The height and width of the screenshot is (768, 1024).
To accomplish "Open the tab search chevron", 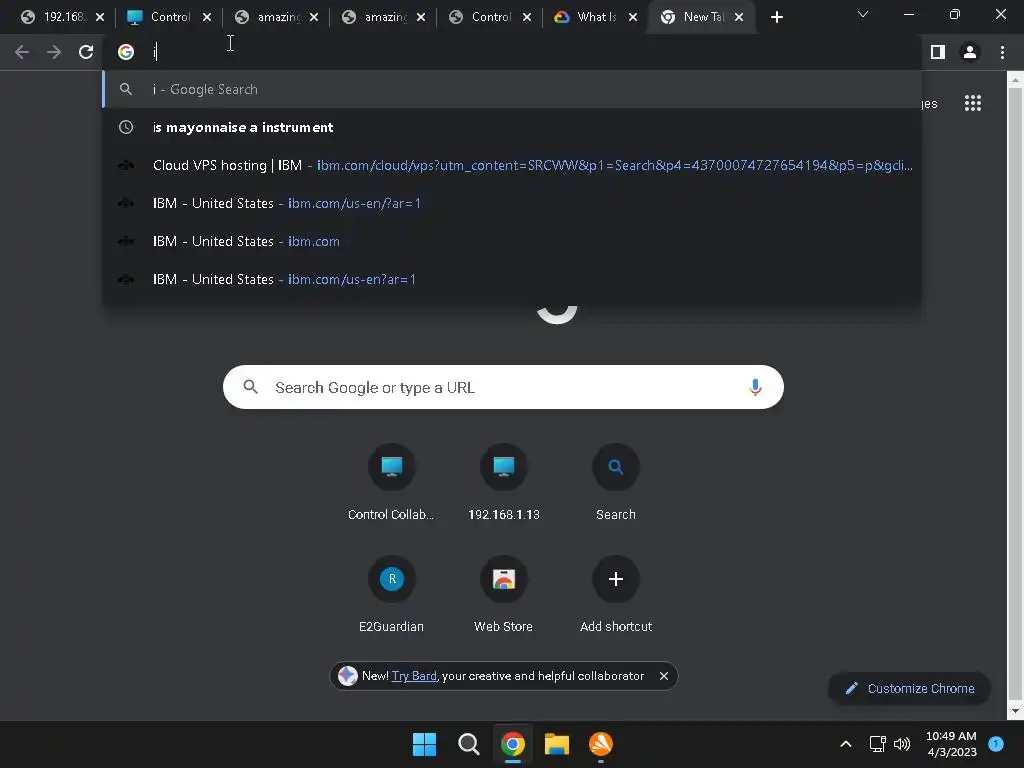I will 863,14.
